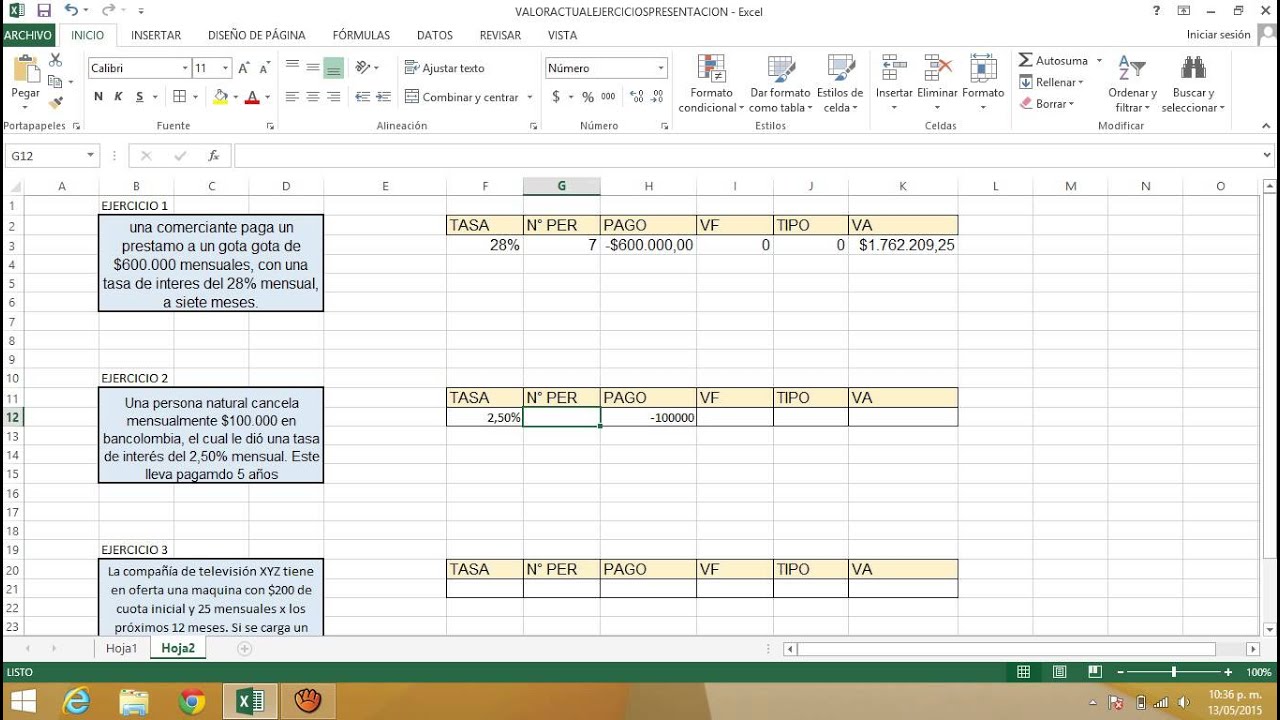Click the zoom slider handle
Viewport: 1280px width, 720px height.
tap(1174, 672)
